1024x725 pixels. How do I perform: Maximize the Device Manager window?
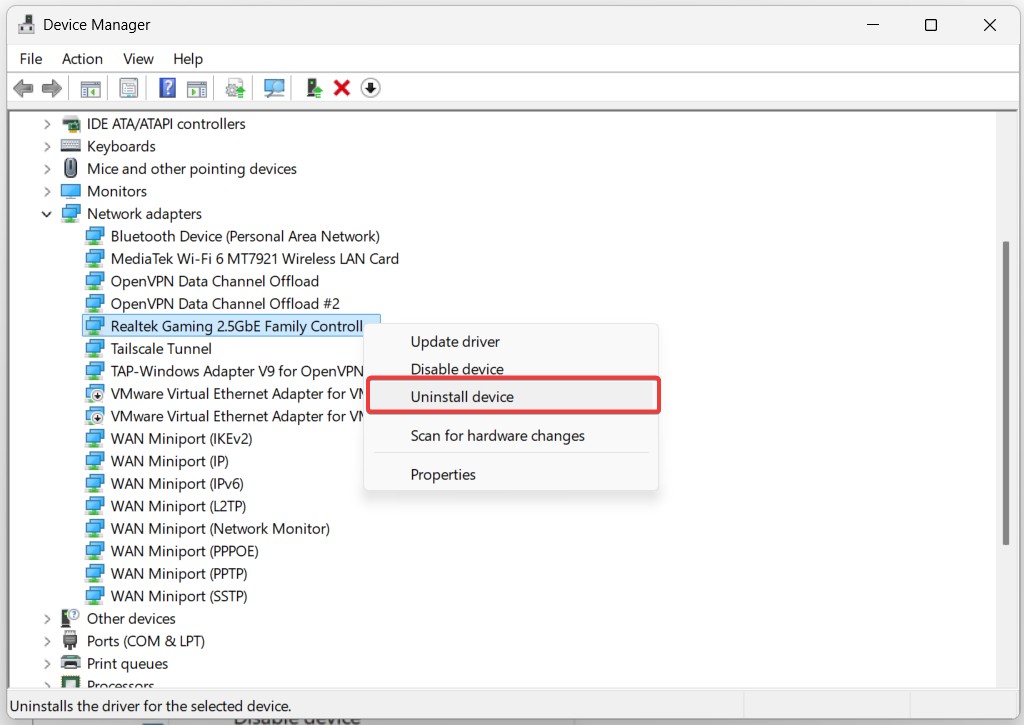931,25
